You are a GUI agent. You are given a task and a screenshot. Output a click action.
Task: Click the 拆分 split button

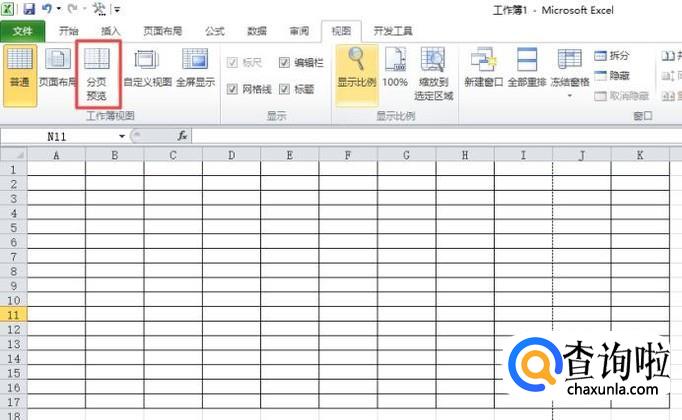pos(612,55)
